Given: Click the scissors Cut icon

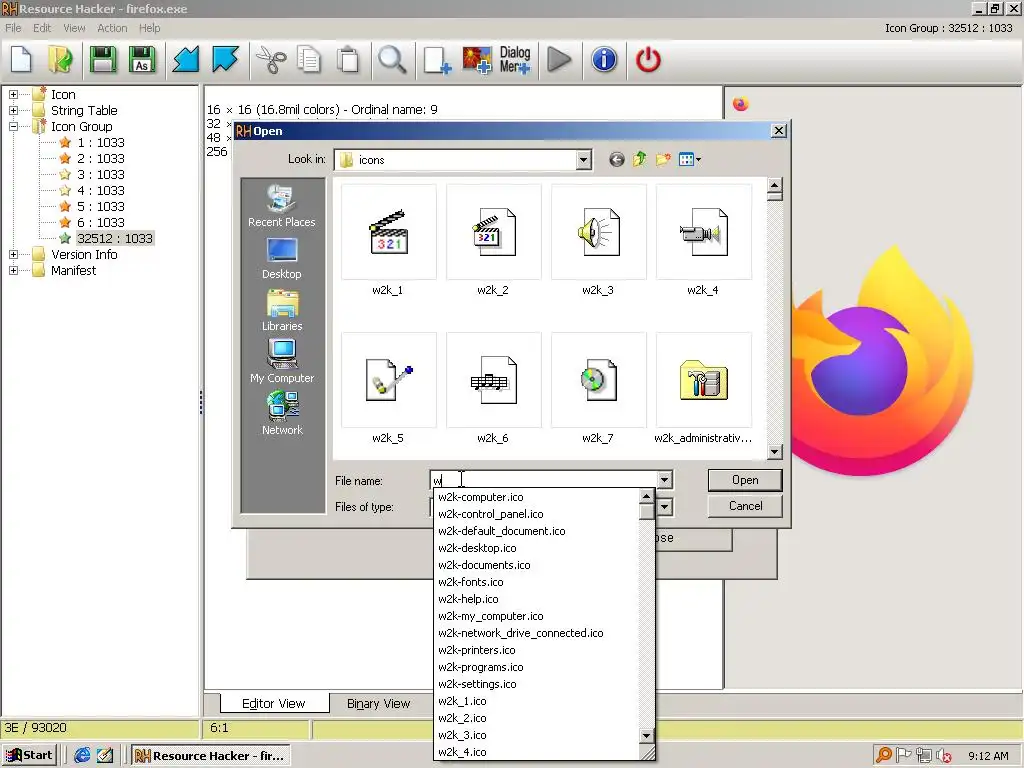Looking at the screenshot, I should point(270,60).
